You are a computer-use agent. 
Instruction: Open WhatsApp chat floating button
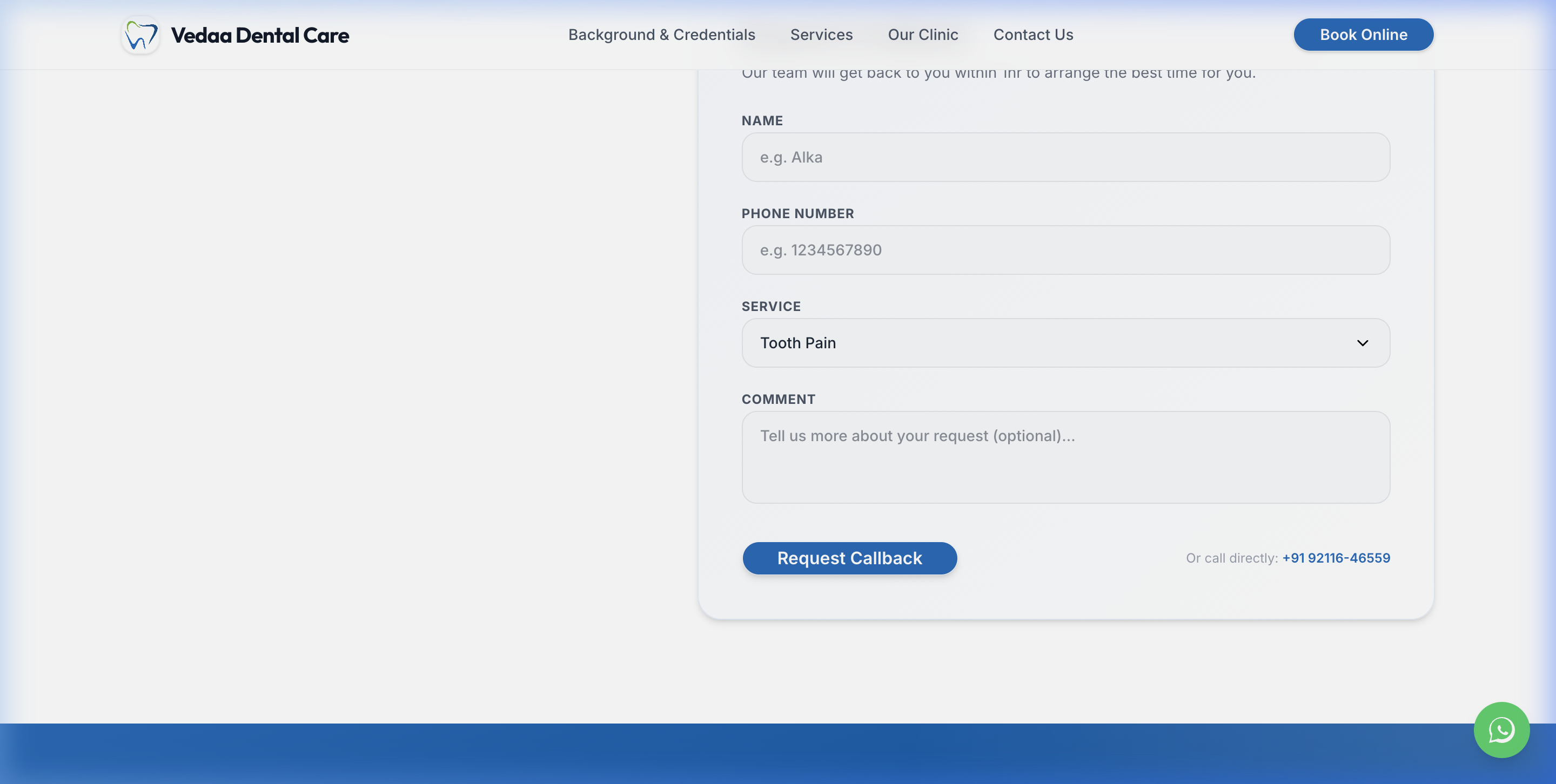point(1501,729)
